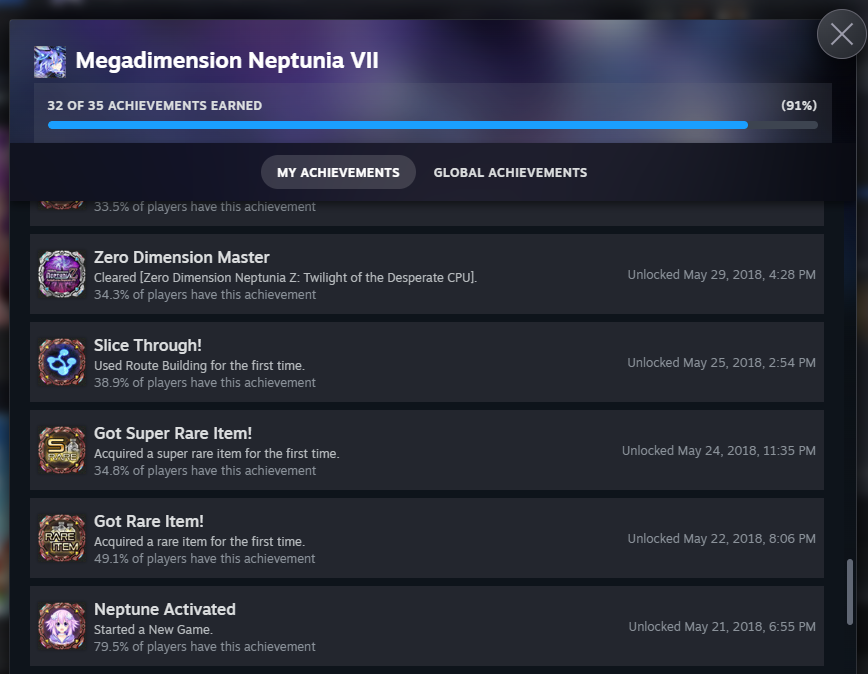The image size is (868, 674).
Task: Click 'Acquired a super rare item' description
Action: (216, 454)
